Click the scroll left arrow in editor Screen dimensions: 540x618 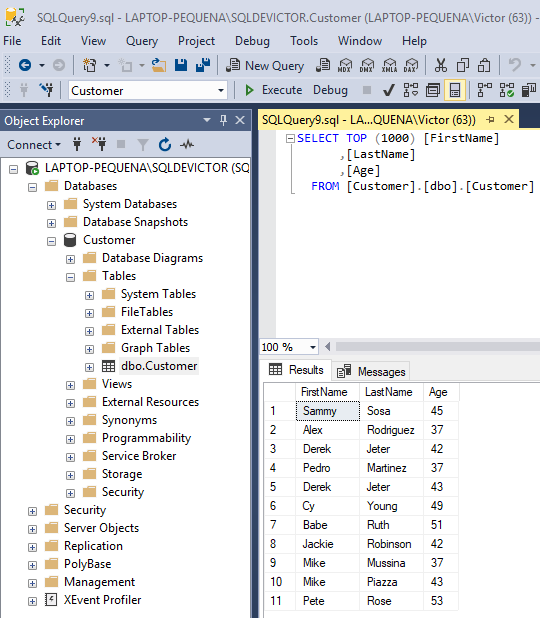328,347
